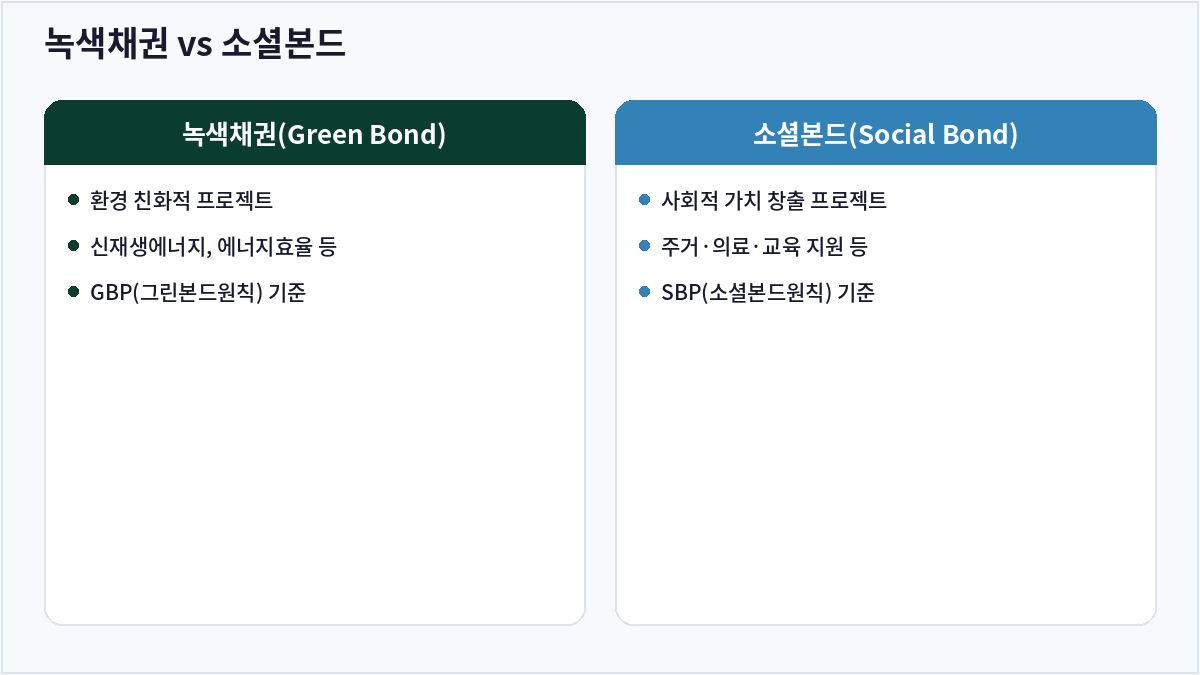Click empty body area of Green Bond card

coord(315,460)
